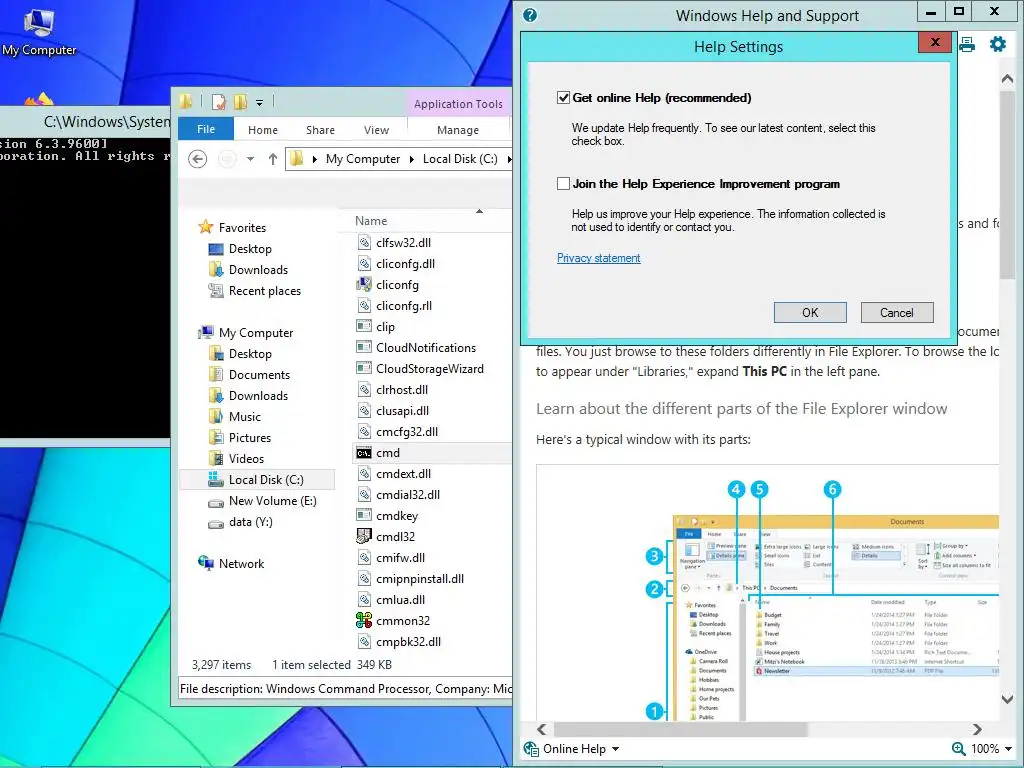Viewport: 1024px width, 768px height.
Task: Close the Help Settings dialog
Action: click(935, 42)
